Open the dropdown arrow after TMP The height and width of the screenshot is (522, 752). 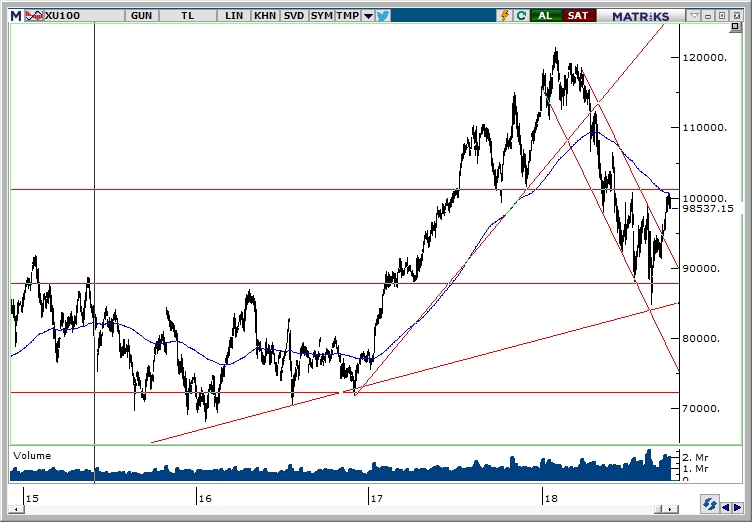tap(368, 16)
